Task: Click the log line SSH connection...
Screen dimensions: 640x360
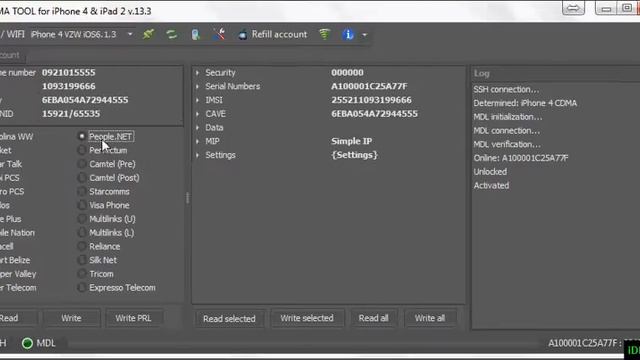Action: point(506,89)
